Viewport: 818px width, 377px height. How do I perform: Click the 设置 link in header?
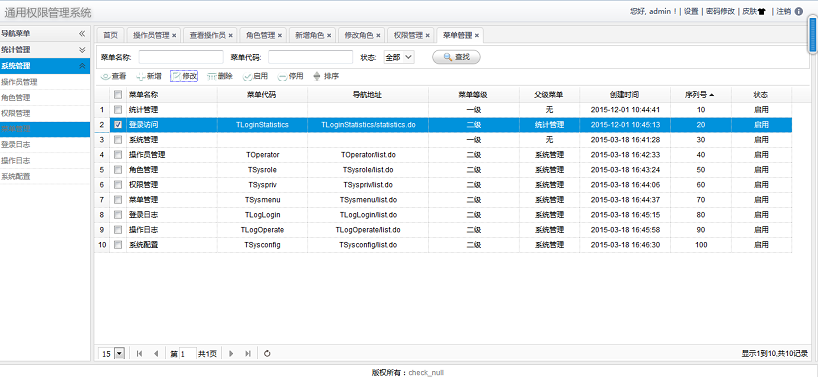point(691,11)
